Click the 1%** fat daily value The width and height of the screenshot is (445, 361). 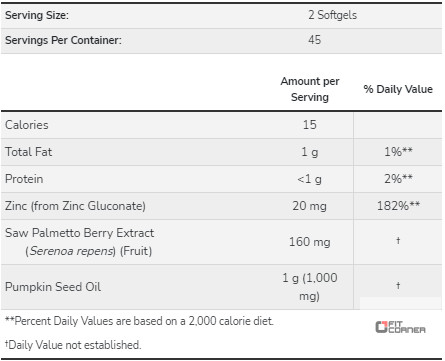(398, 152)
